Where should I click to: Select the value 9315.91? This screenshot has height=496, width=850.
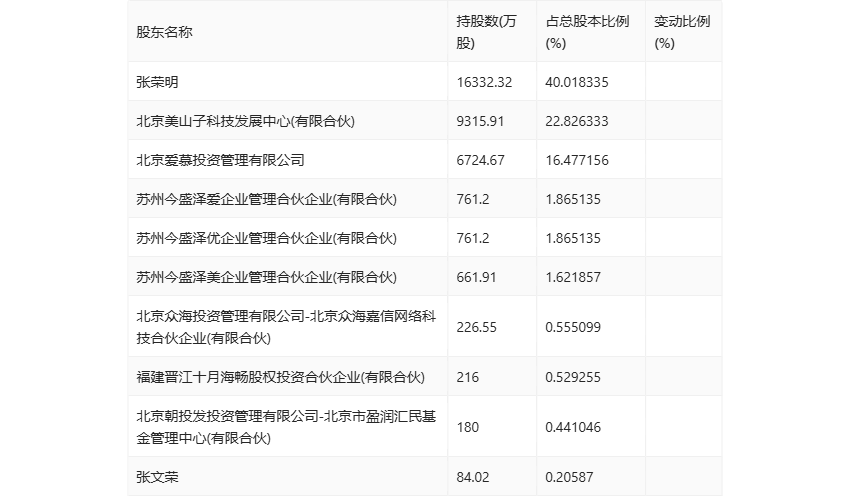480,121
